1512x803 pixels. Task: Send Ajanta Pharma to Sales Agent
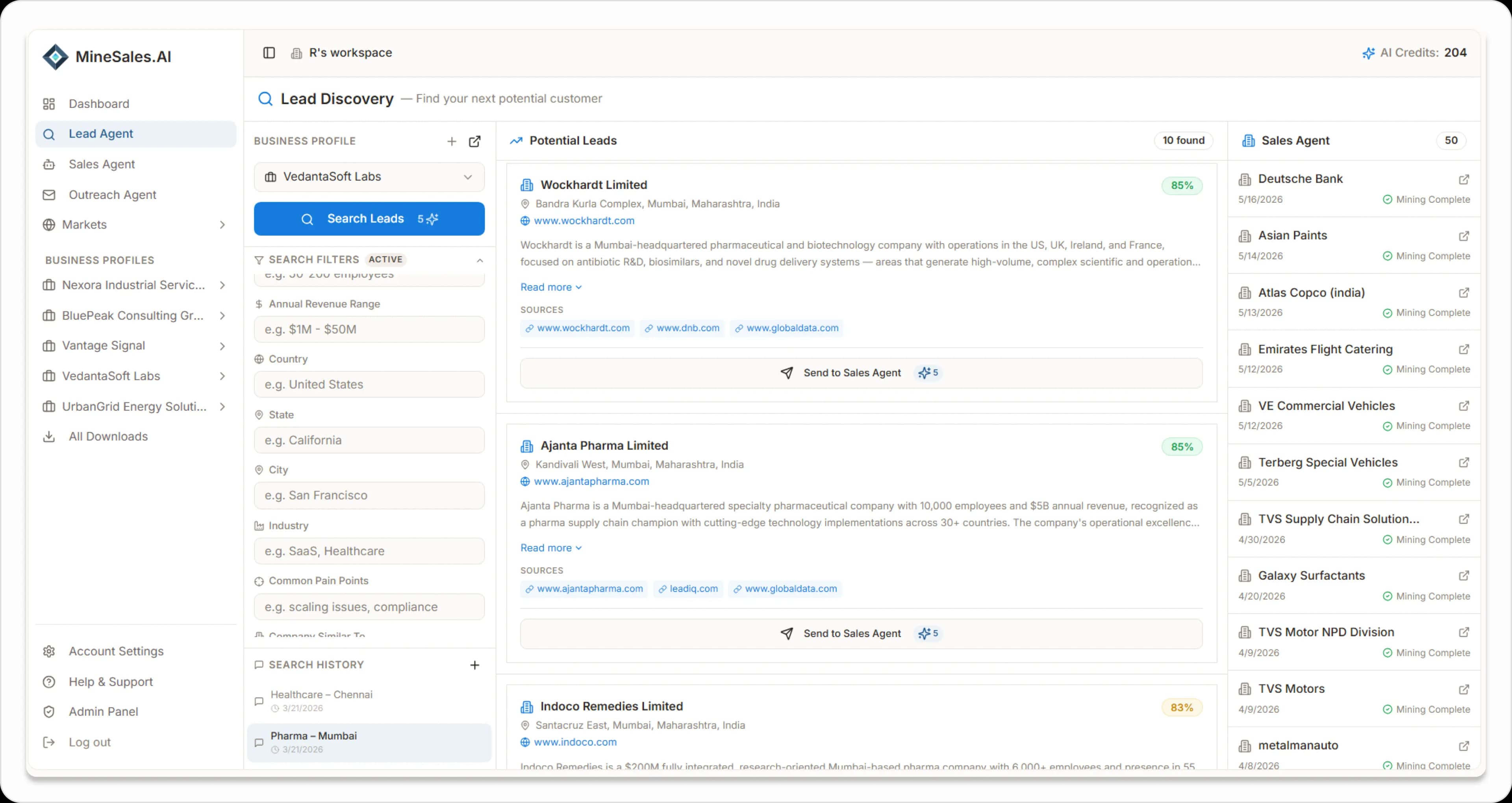(x=861, y=633)
